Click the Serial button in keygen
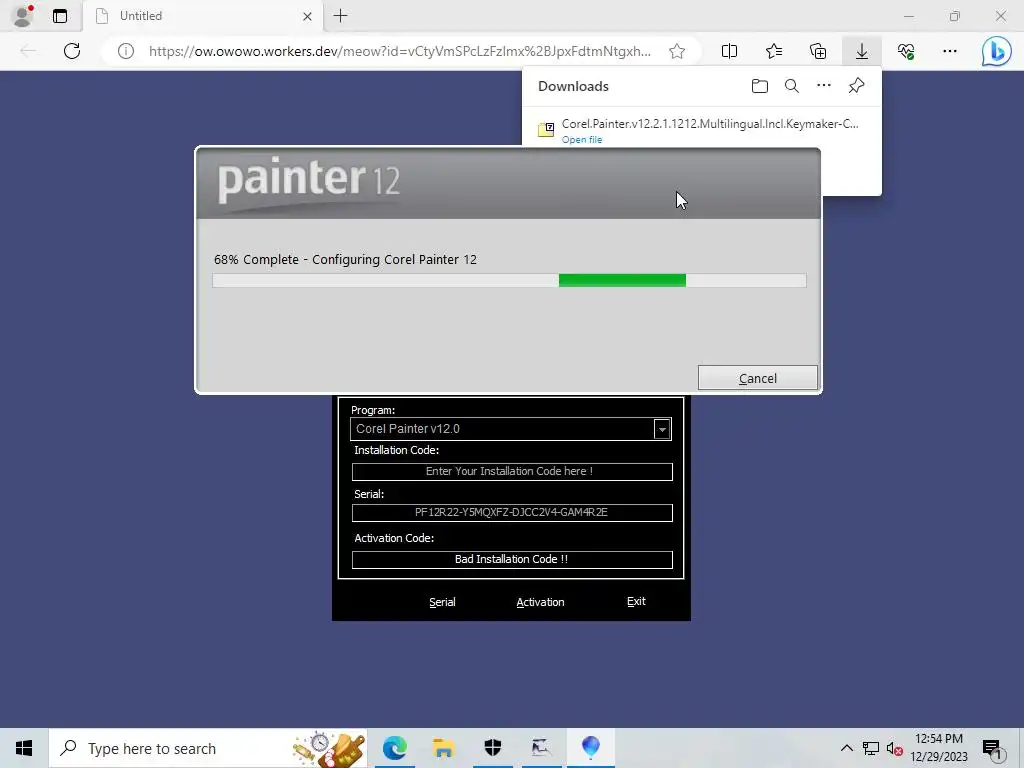1024x768 pixels. pos(442,602)
